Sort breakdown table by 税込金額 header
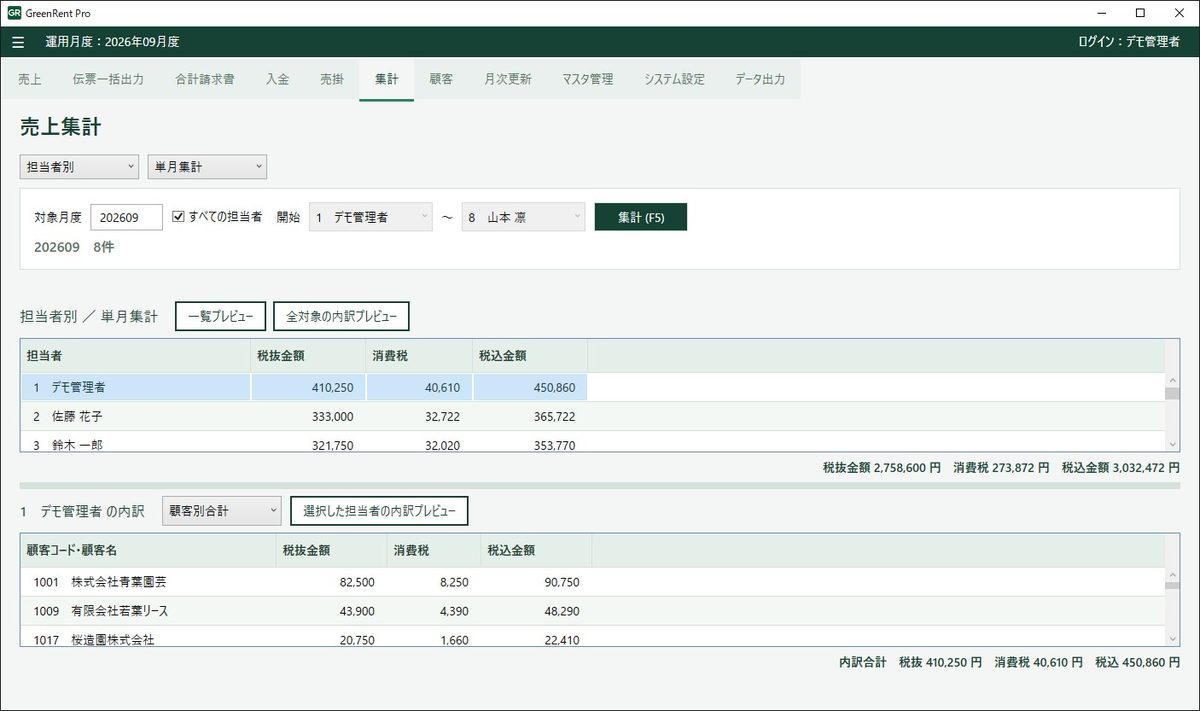Viewport: 1200px width, 711px height. tap(536, 549)
